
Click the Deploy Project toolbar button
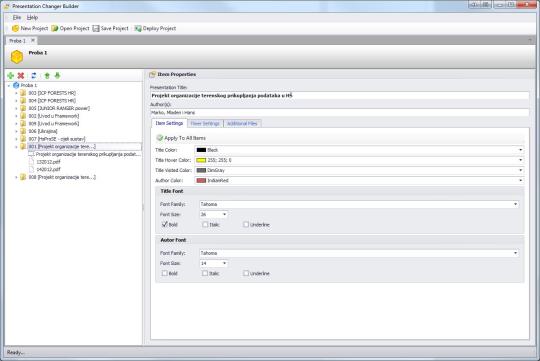pos(155,28)
